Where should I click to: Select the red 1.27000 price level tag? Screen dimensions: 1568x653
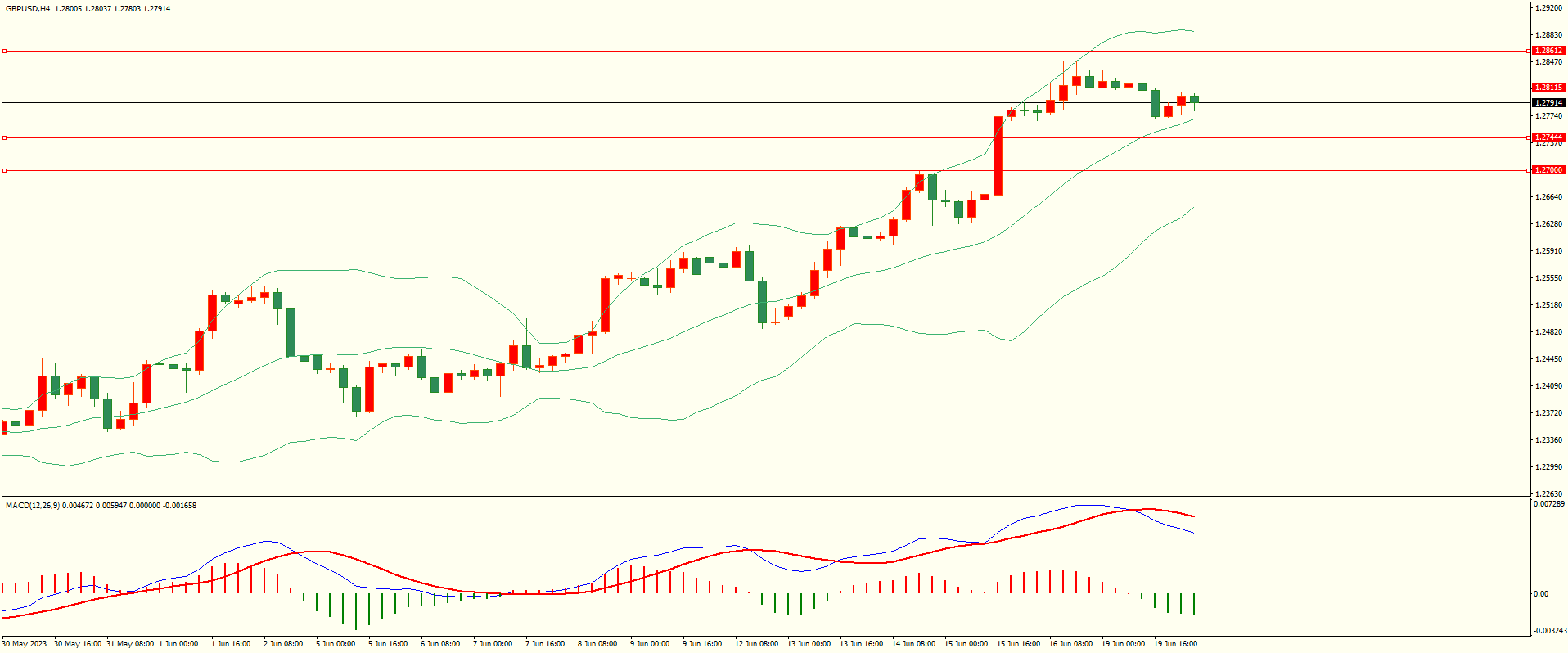[1548, 170]
